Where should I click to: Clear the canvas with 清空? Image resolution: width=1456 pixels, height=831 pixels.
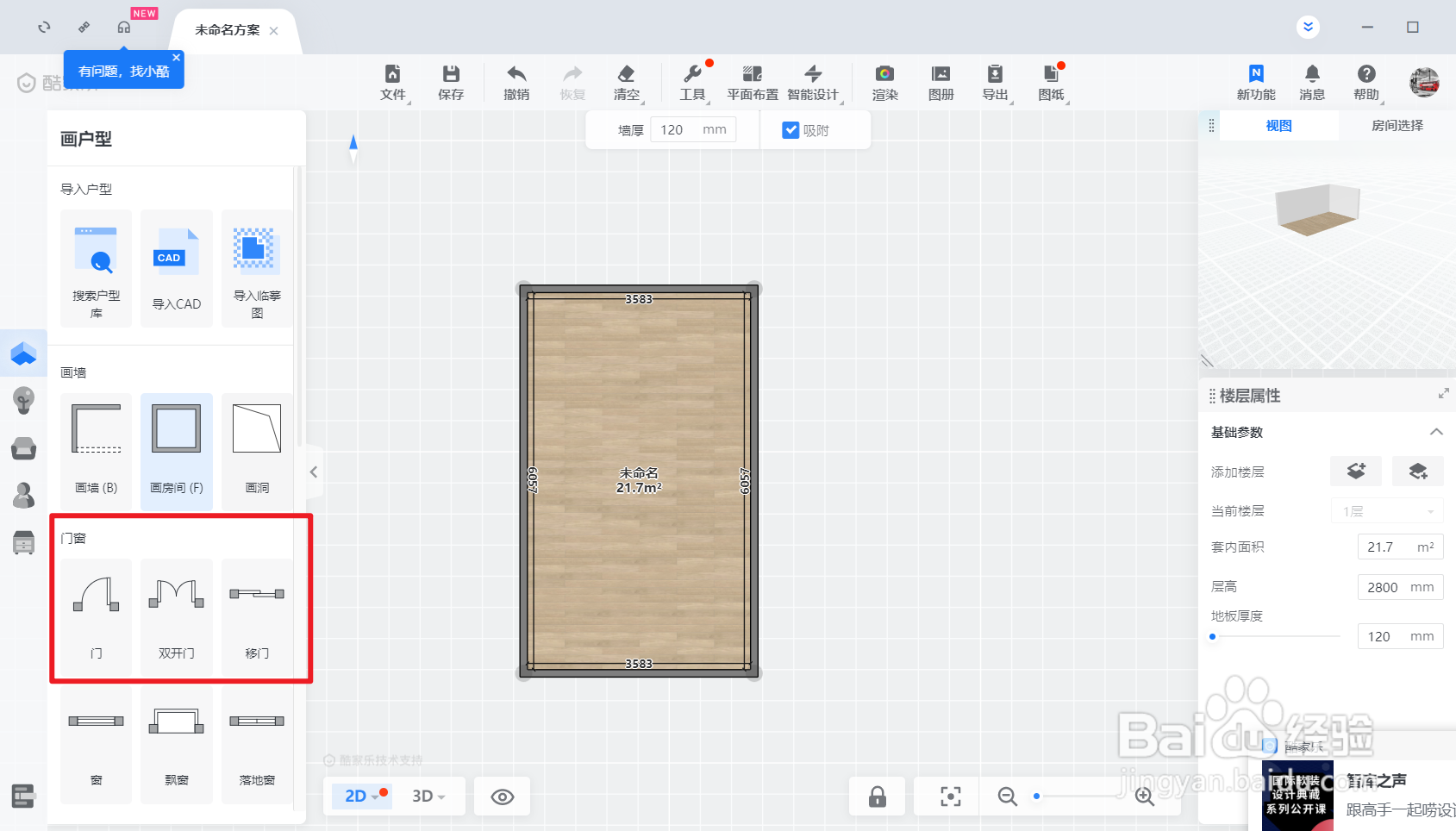[x=627, y=83]
